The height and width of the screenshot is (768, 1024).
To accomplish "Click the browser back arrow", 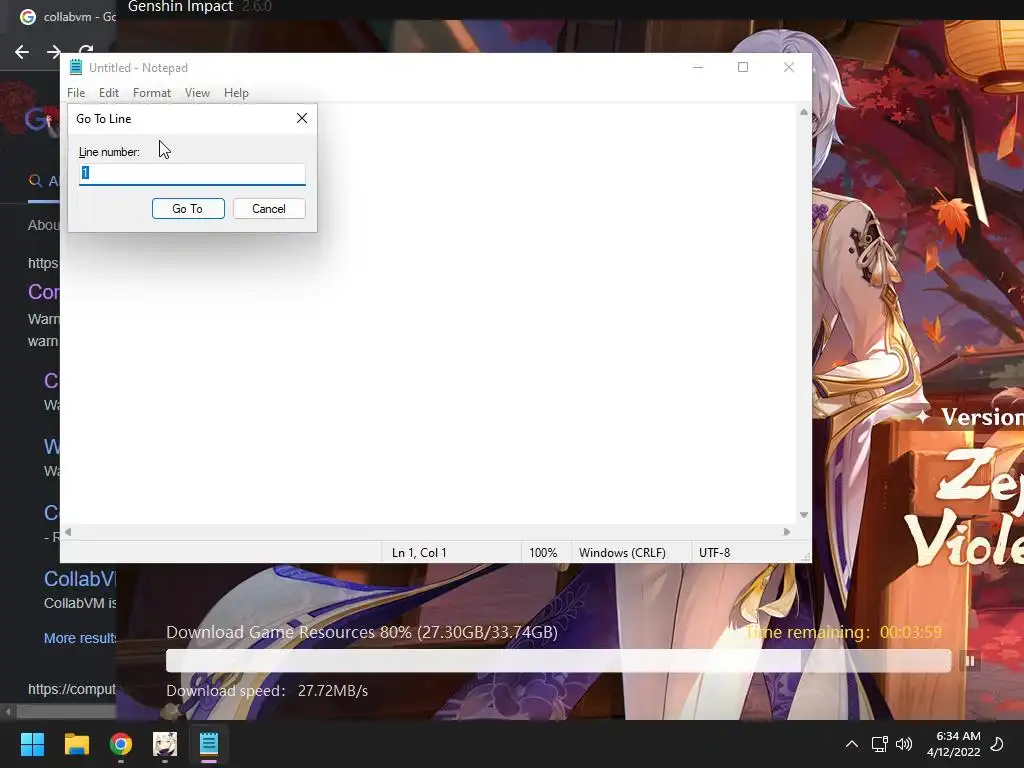I will 22,52.
